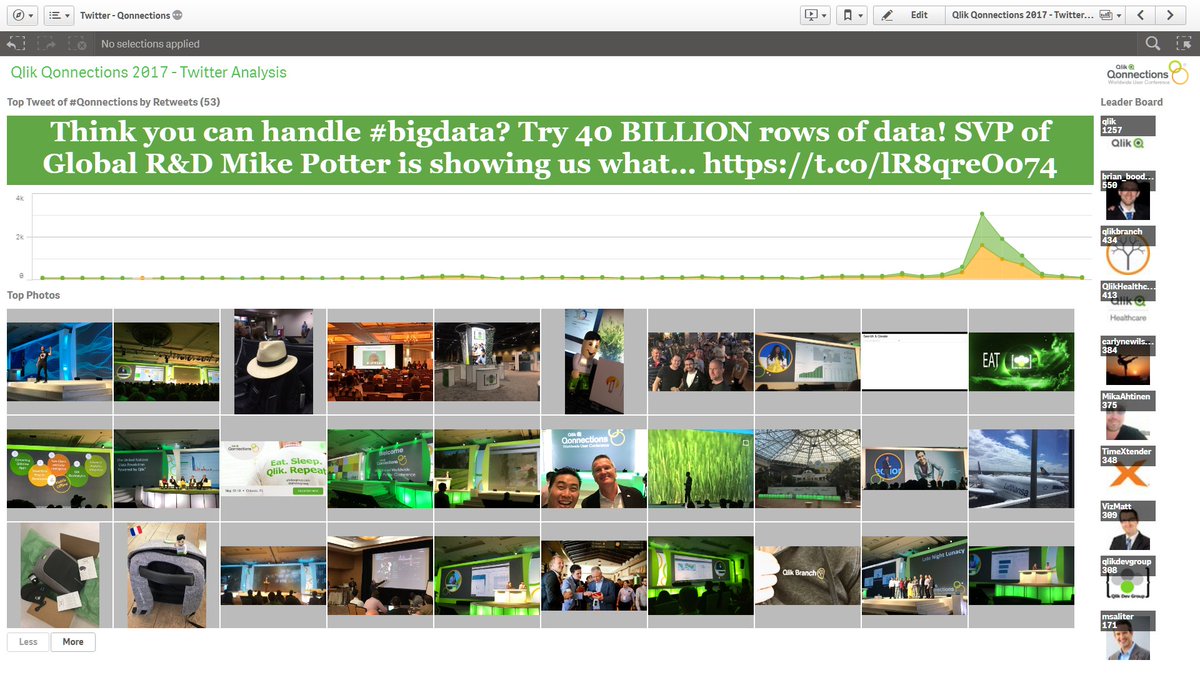Open photo of white hat on chair
Viewport: 1200px width, 675px height.
pos(273,361)
